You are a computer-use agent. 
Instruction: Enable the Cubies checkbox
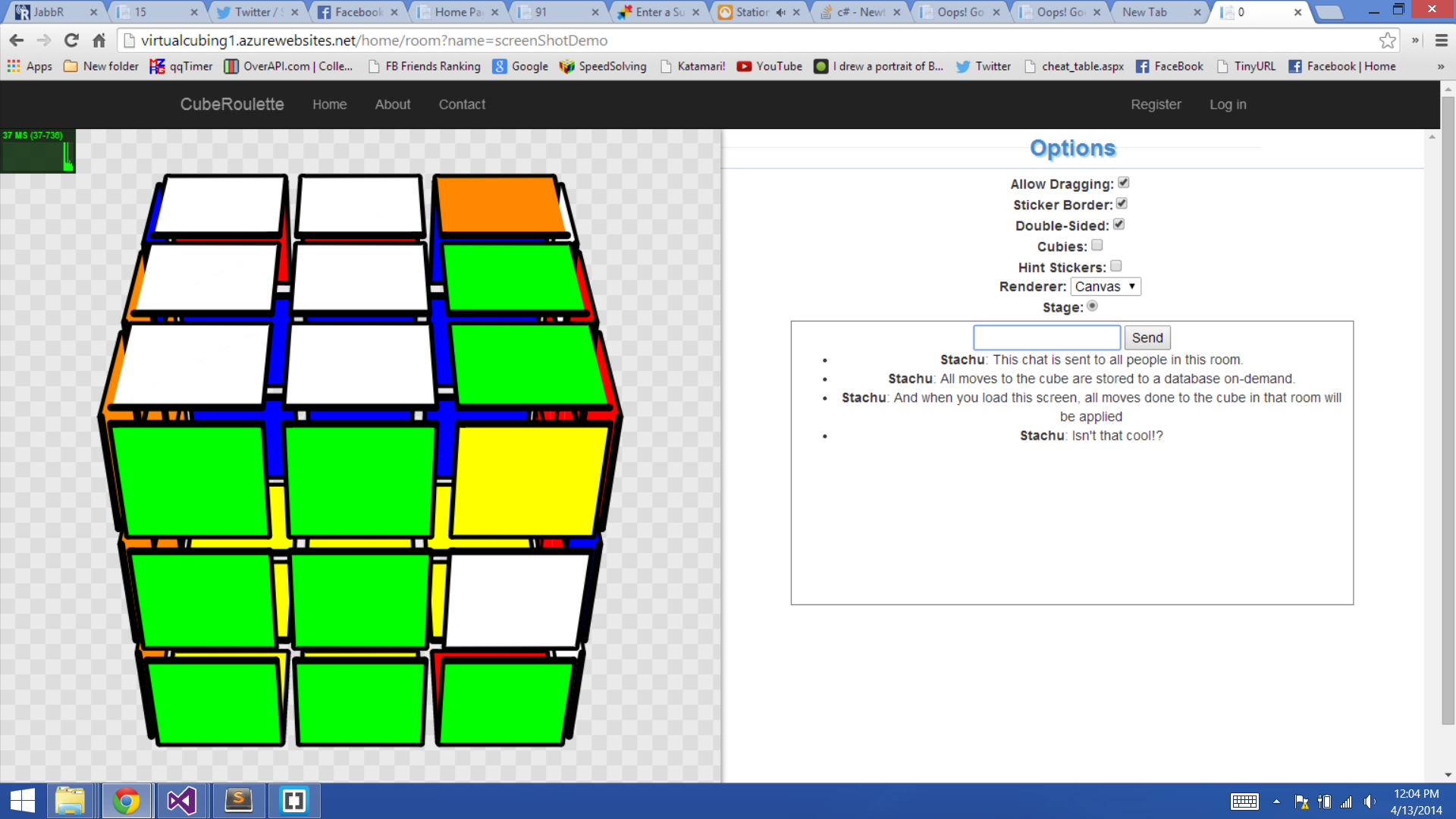coord(1097,246)
